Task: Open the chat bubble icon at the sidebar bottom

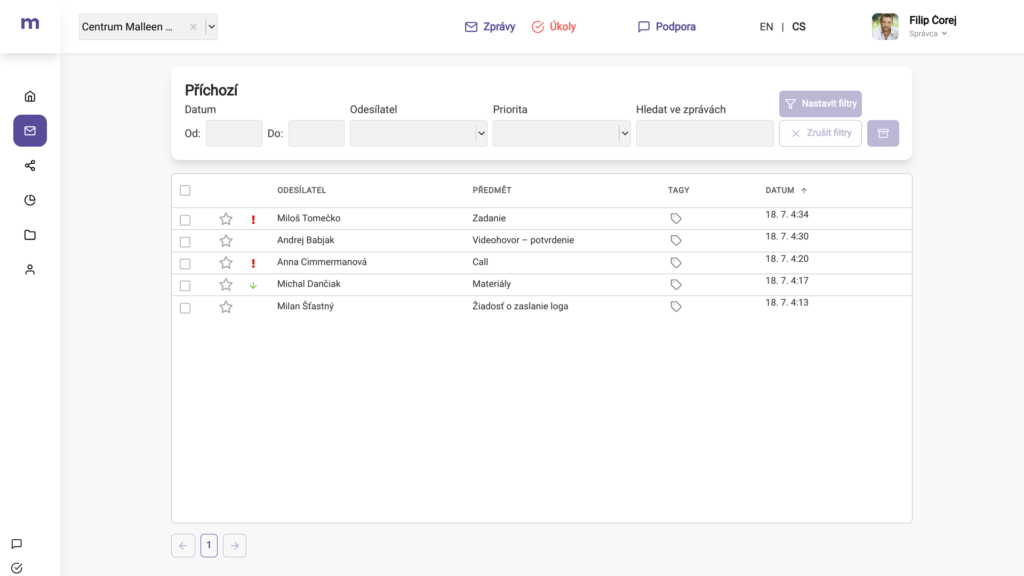Action: 17,544
